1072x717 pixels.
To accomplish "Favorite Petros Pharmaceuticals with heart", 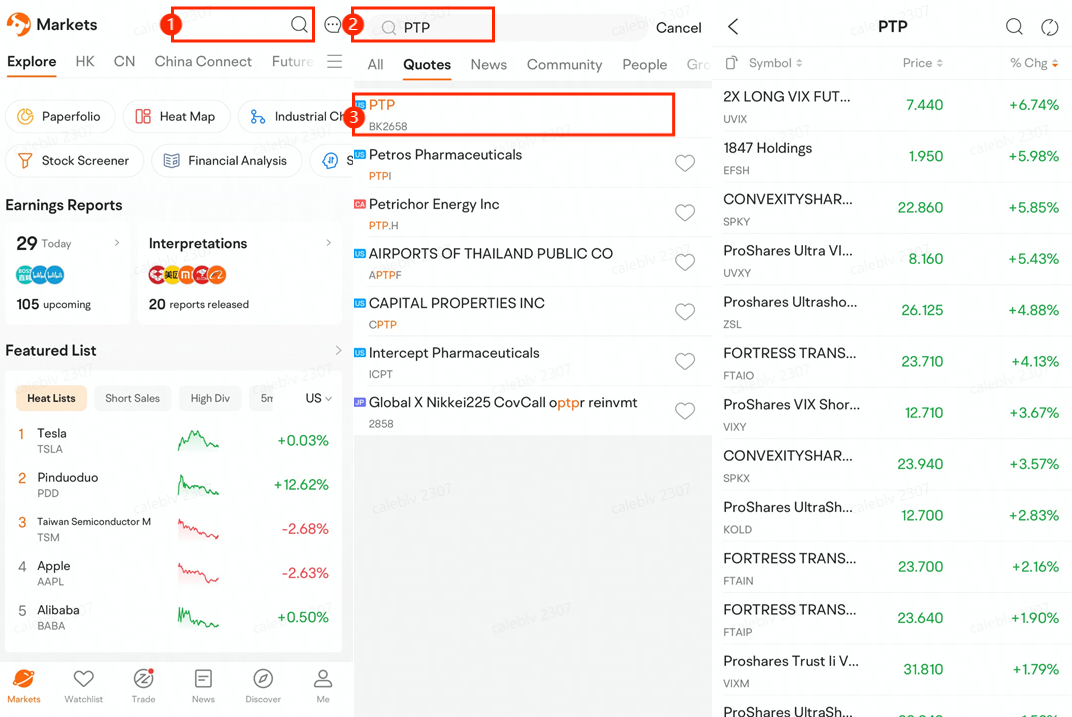I will coord(685,163).
